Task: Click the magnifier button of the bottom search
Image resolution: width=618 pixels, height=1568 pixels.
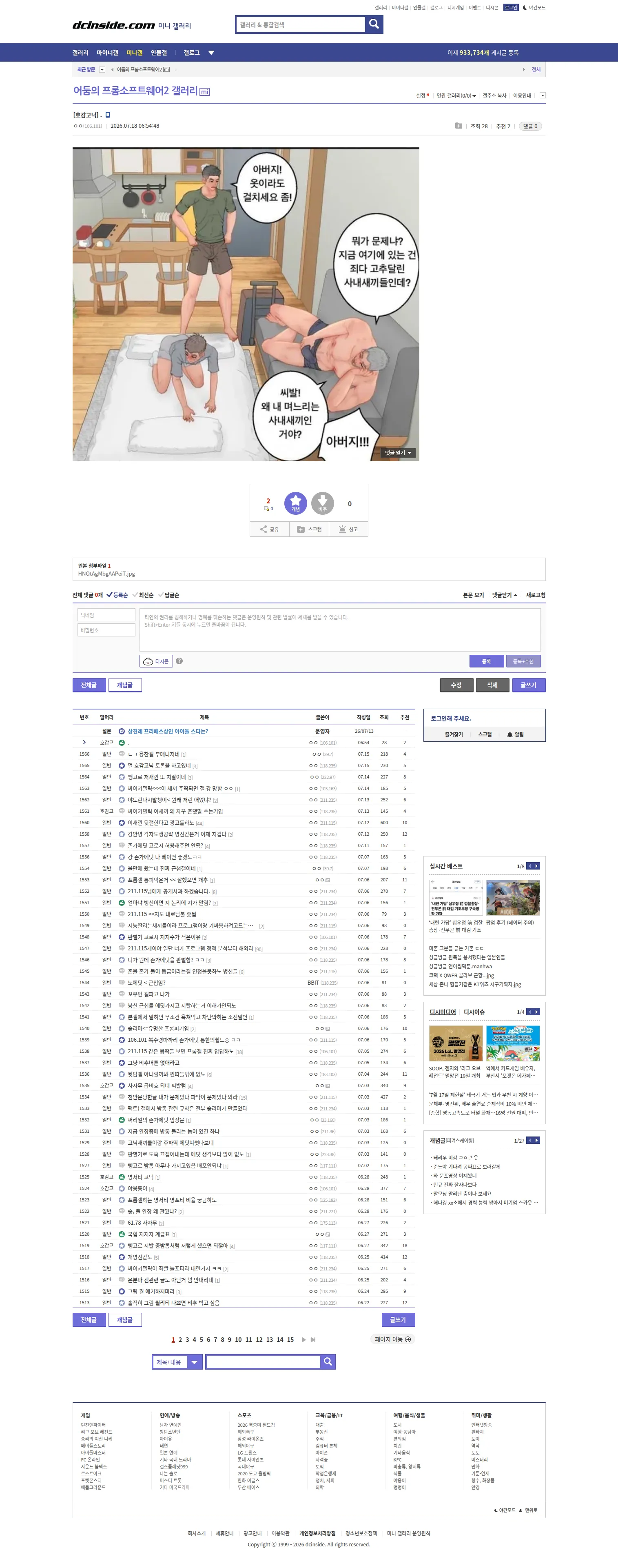Action: coord(328,1361)
